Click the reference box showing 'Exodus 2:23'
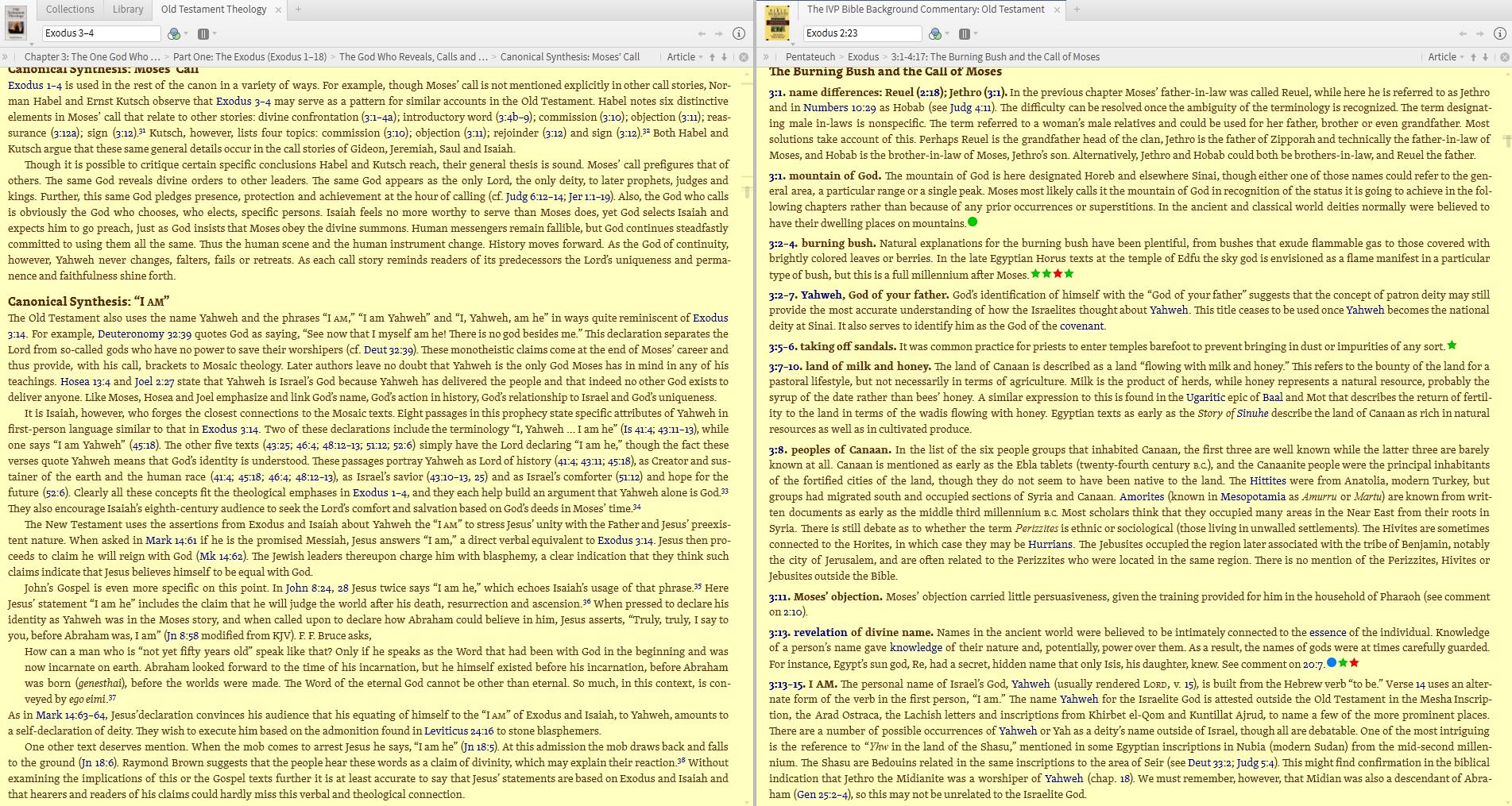 [x=862, y=33]
